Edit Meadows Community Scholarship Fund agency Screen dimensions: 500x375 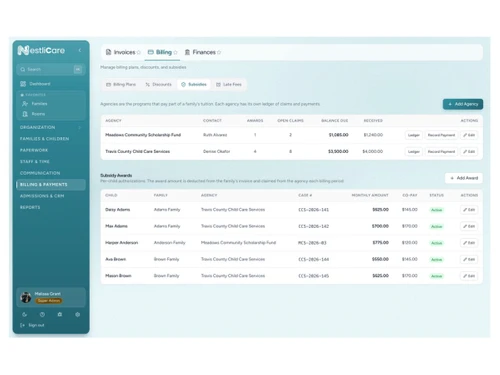tap(469, 135)
